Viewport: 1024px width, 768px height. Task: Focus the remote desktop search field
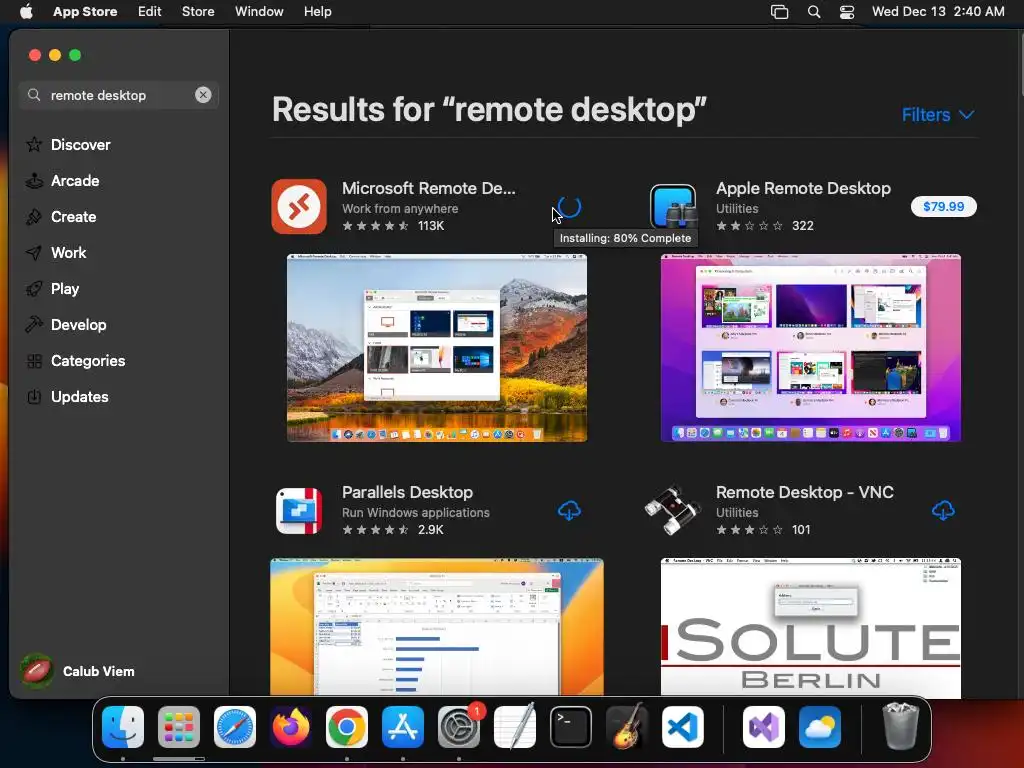(x=119, y=95)
